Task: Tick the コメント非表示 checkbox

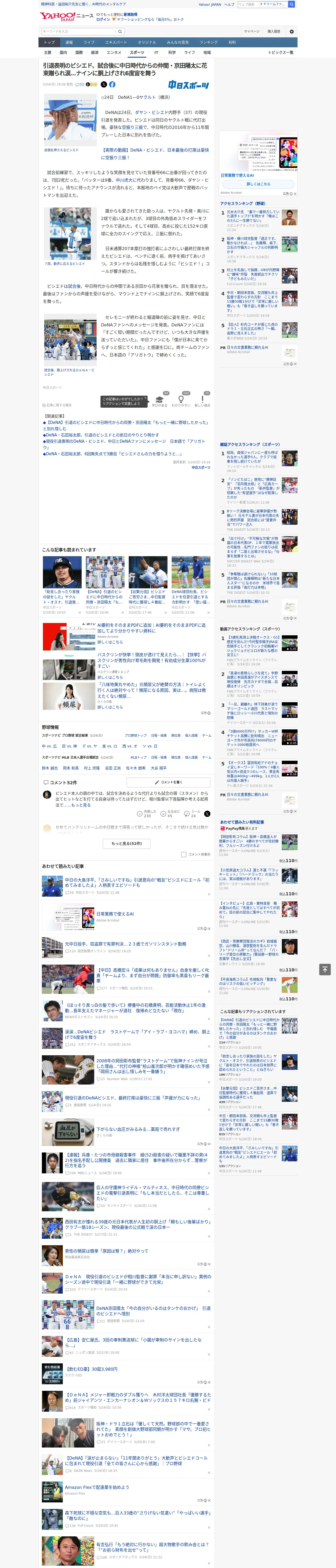Action: tap(183, 854)
